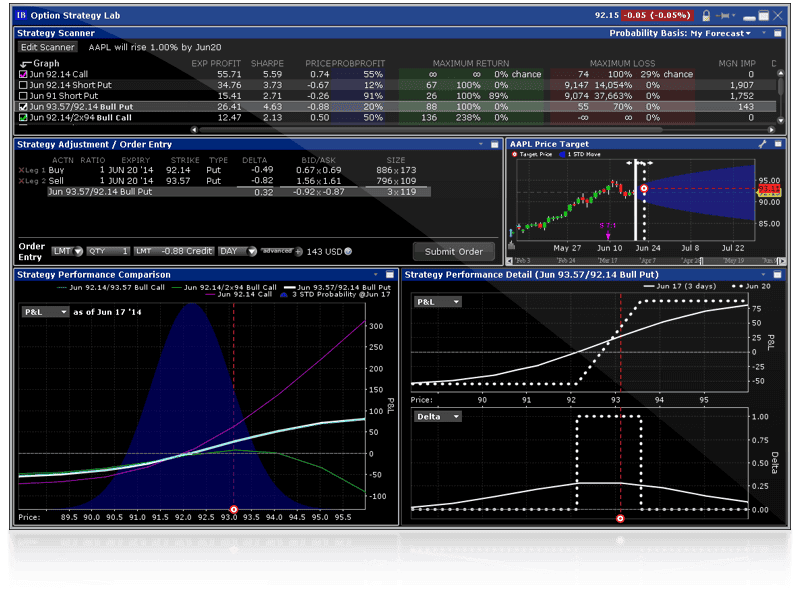Image resolution: width=800 pixels, height=600 pixels.
Task: Open the Strategy Performance Detail menu arrow
Action: [x=764, y=274]
